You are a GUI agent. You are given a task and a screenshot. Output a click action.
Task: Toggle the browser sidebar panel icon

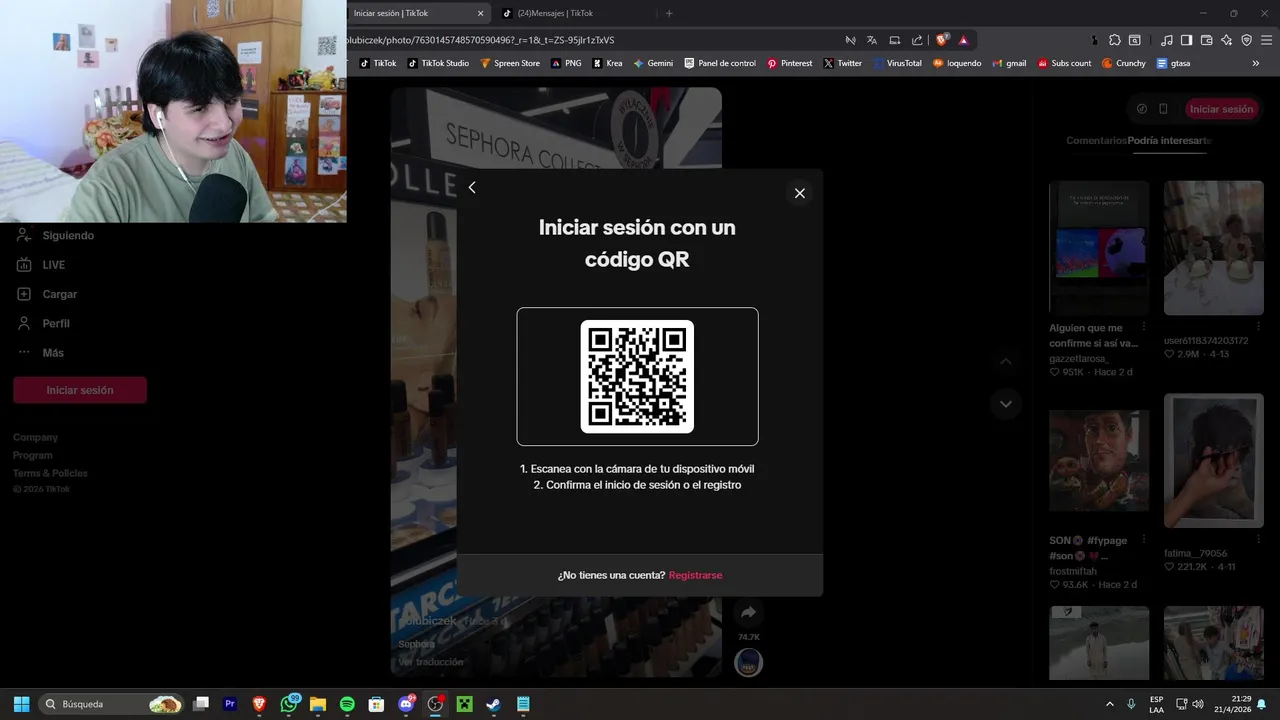point(1186,40)
